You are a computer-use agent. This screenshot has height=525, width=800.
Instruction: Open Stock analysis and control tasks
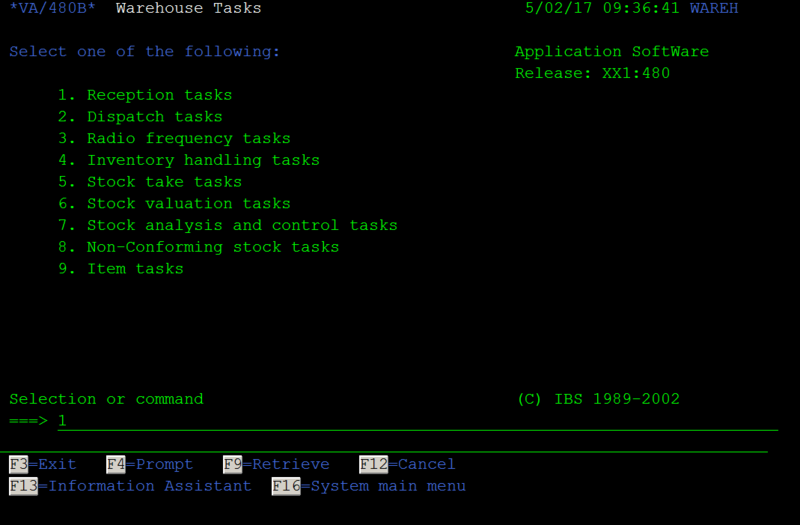pyautogui.click(x=228, y=226)
